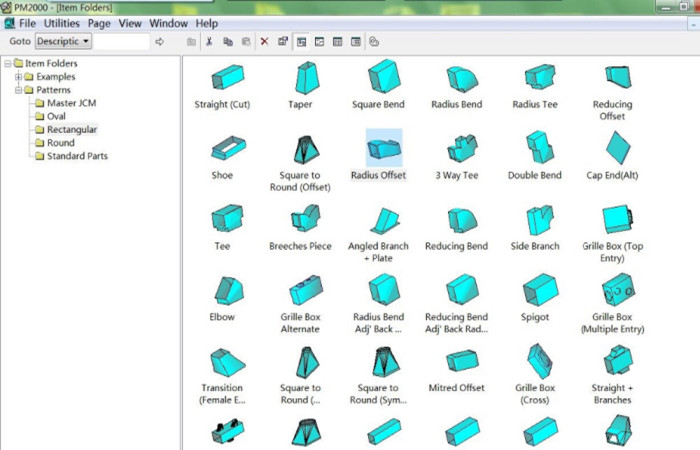This screenshot has height=450, width=700.
Task: Choose the Square Bend pattern
Action: (x=378, y=86)
